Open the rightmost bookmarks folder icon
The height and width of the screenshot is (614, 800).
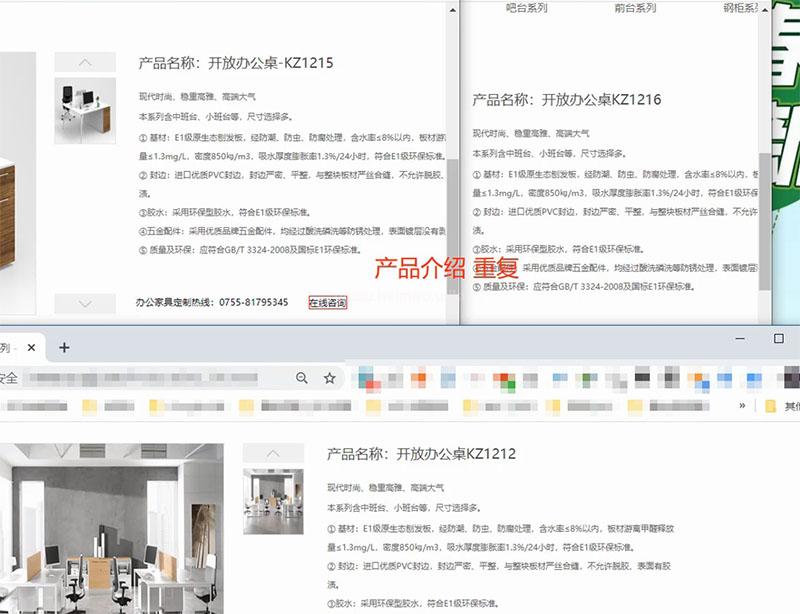click(x=771, y=406)
